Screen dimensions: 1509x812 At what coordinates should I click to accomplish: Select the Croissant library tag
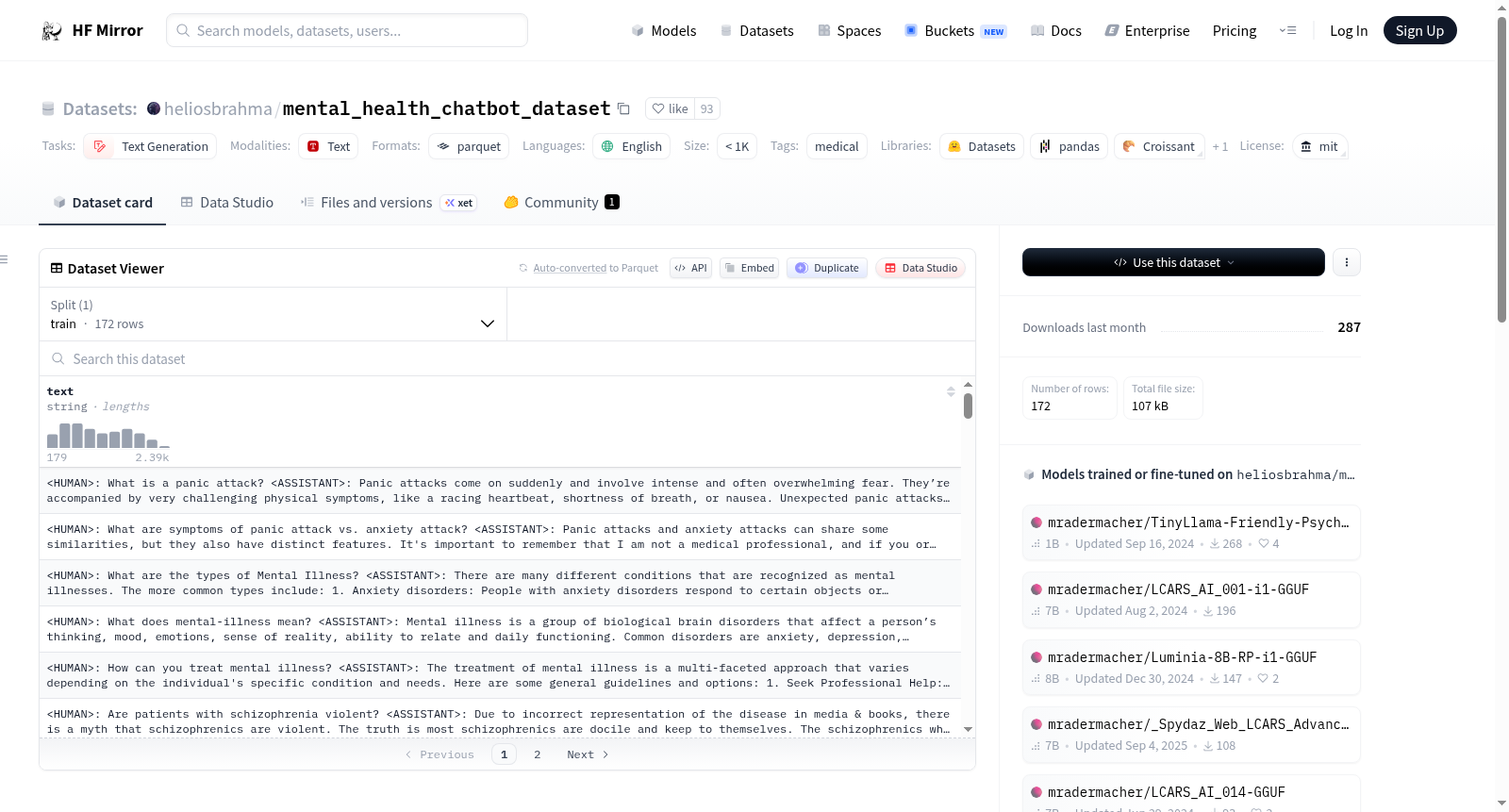(x=1159, y=146)
